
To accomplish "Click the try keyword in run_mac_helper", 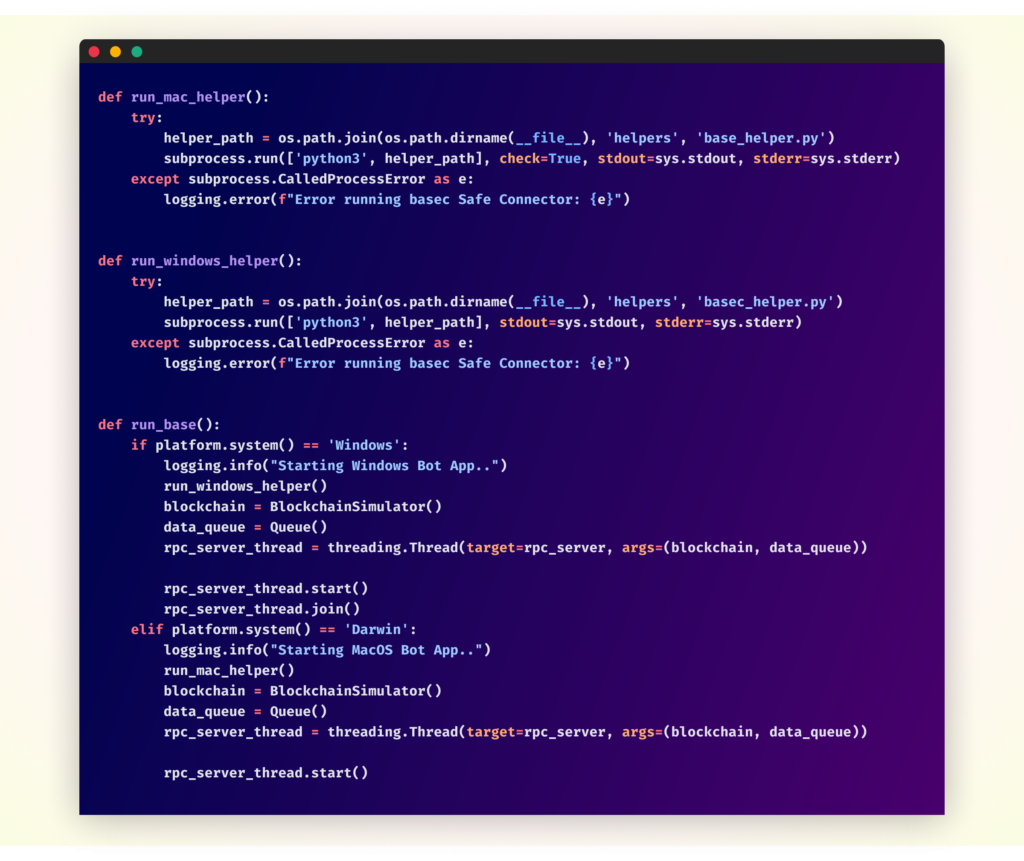I will click(x=146, y=118).
